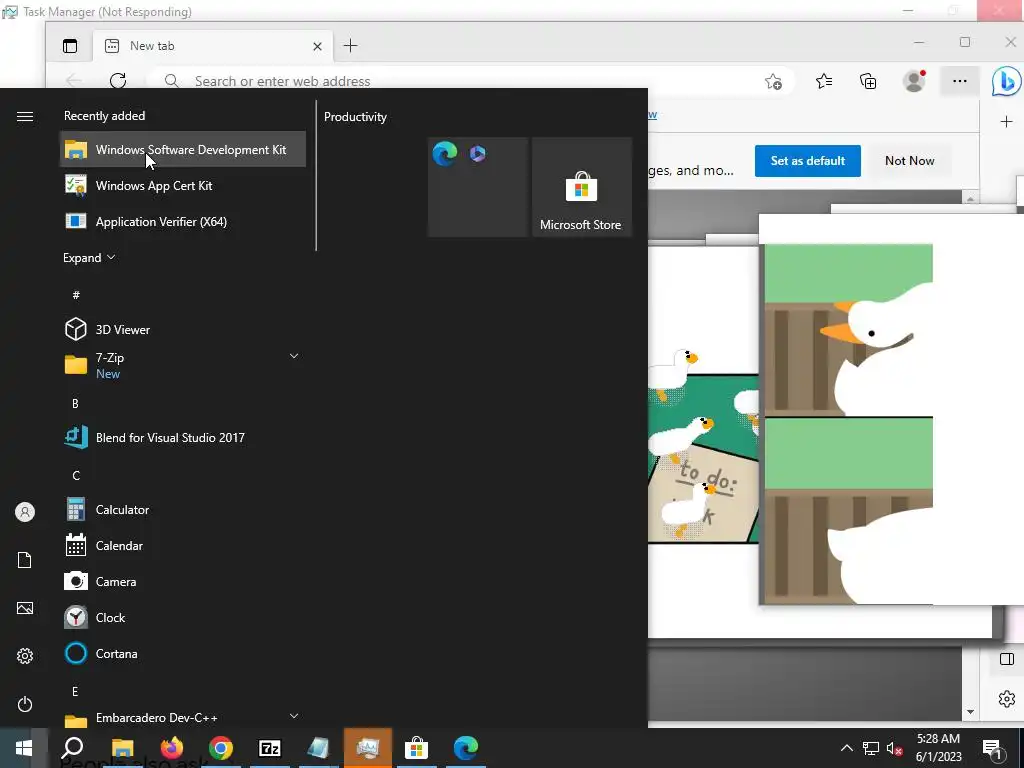Click the Windows Start button
This screenshot has height=768, width=1024.
click(x=24, y=748)
